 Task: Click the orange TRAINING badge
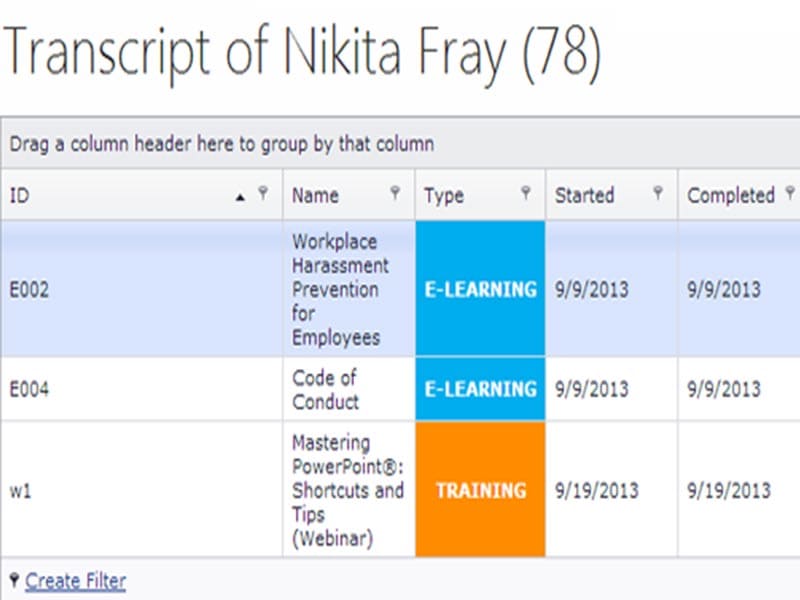[x=480, y=490]
